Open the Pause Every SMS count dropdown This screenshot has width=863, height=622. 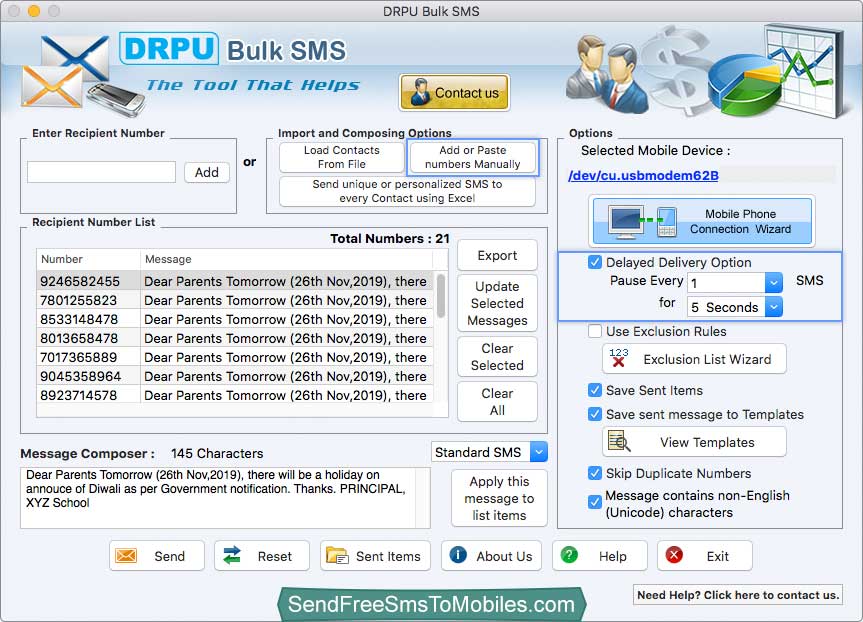pos(773,283)
